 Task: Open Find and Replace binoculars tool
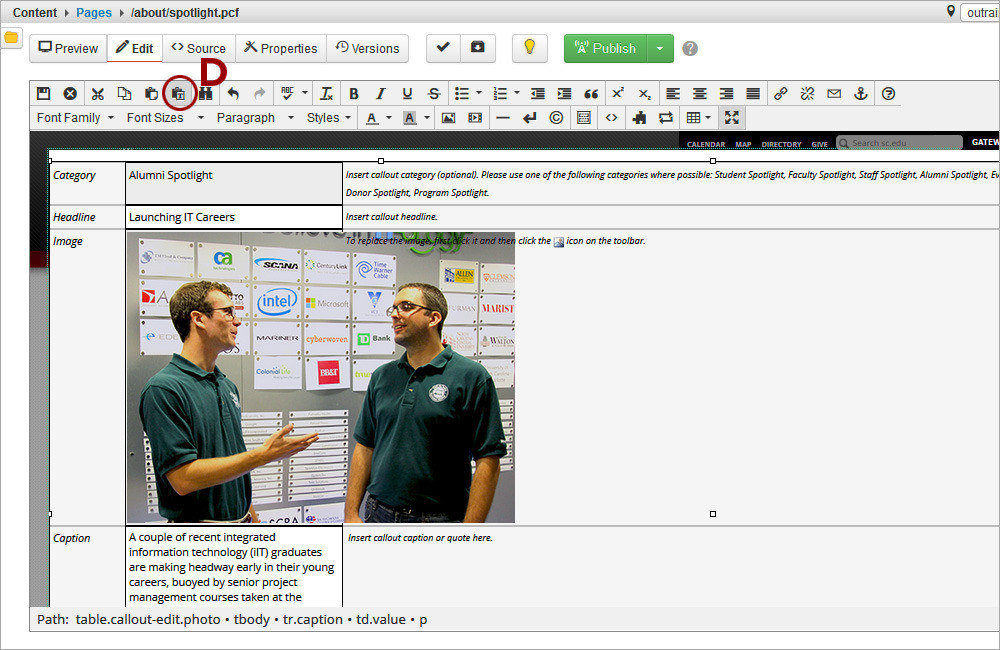[x=205, y=94]
